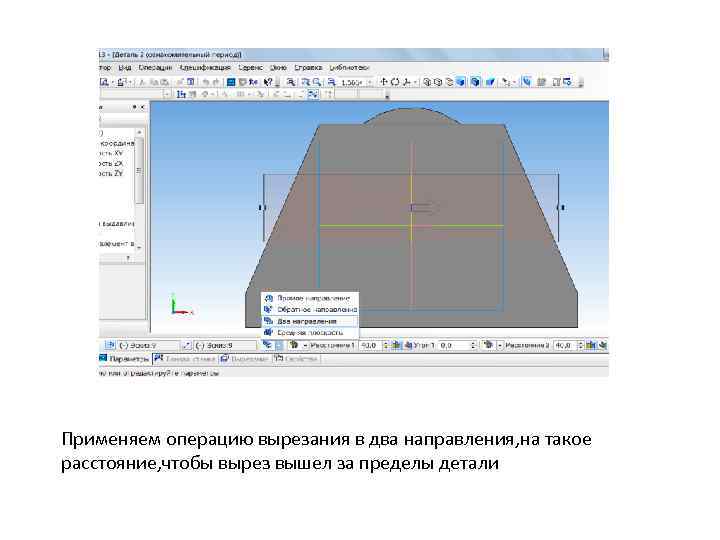Expand the direction type dropdown arrow
The height and width of the screenshot is (540, 720).
(279, 345)
